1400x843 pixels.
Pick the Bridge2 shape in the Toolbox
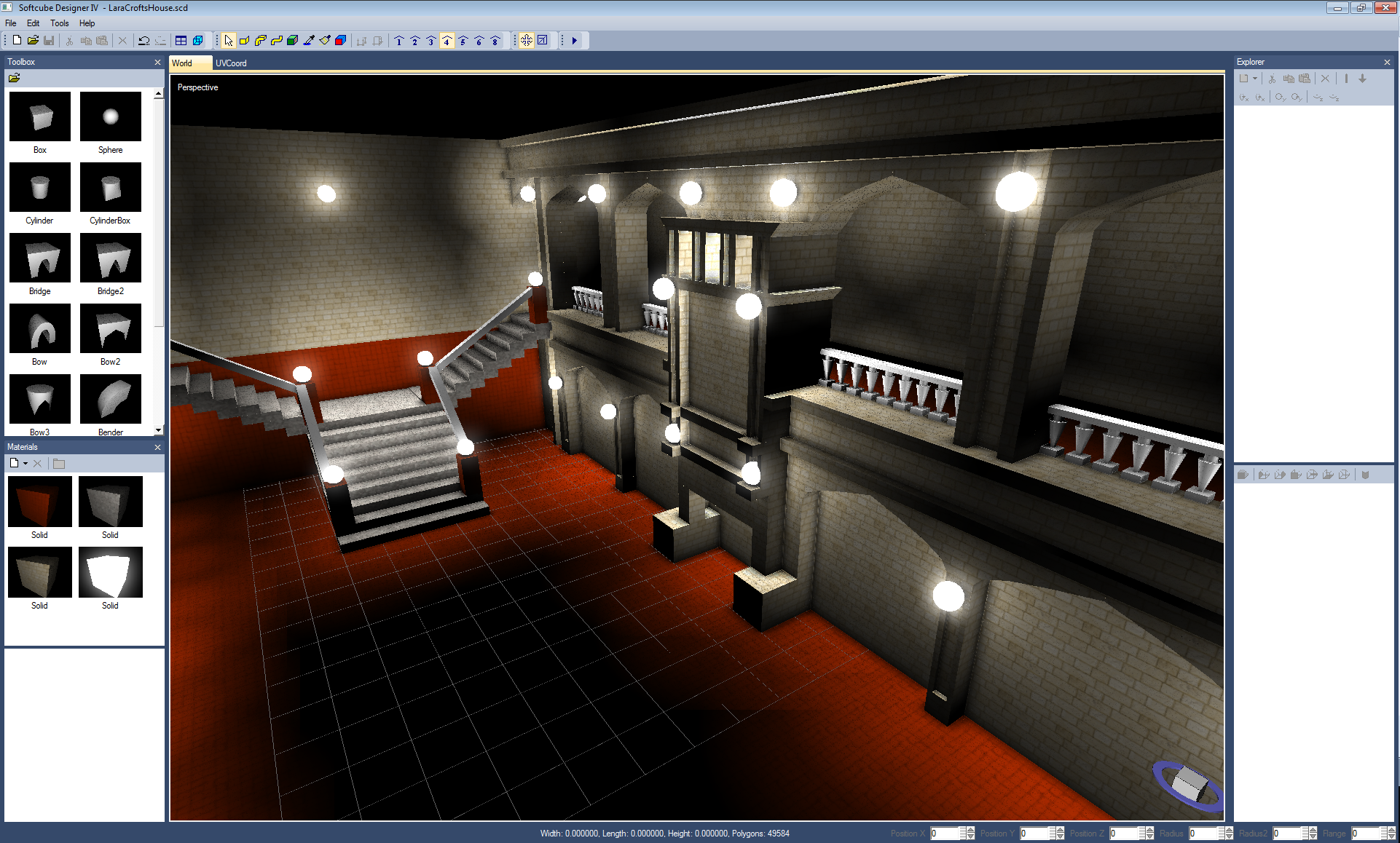click(x=111, y=258)
